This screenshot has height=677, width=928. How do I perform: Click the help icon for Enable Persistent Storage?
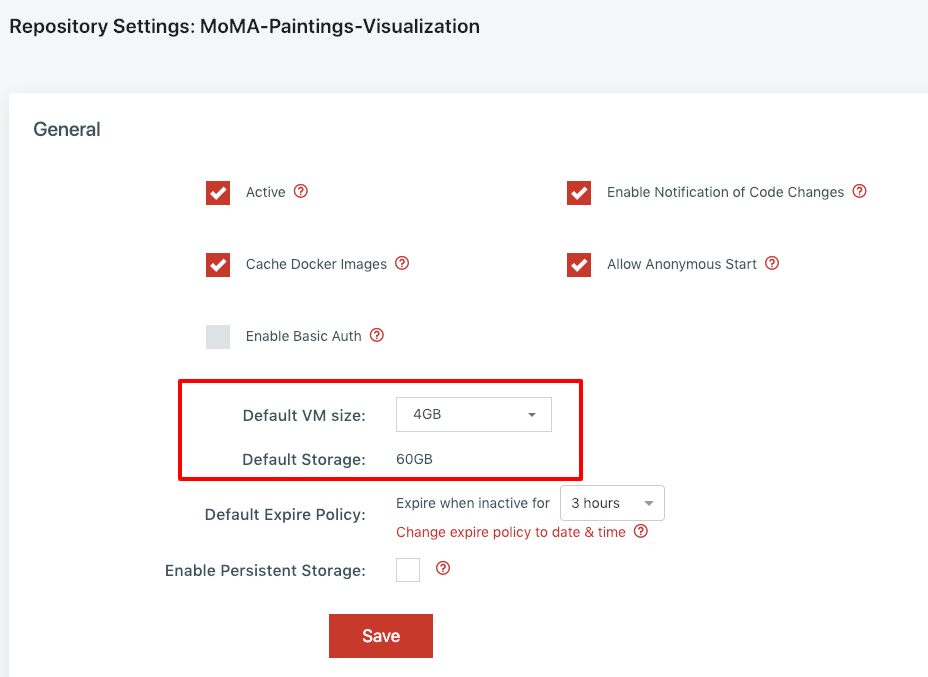click(443, 569)
